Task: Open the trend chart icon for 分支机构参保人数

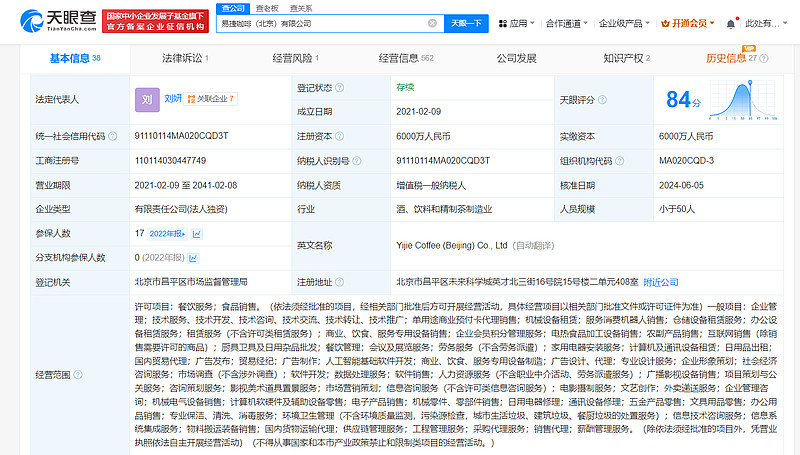Action: [193, 258]
